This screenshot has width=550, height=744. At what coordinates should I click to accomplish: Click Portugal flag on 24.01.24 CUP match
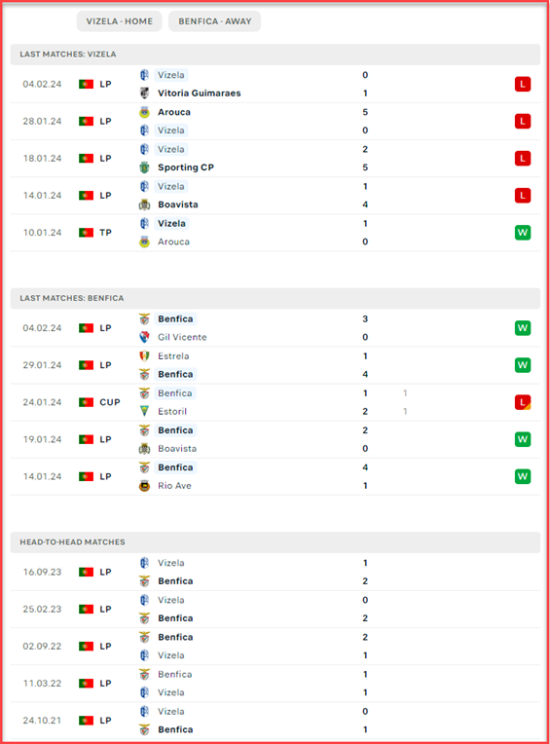click(86, 402)
